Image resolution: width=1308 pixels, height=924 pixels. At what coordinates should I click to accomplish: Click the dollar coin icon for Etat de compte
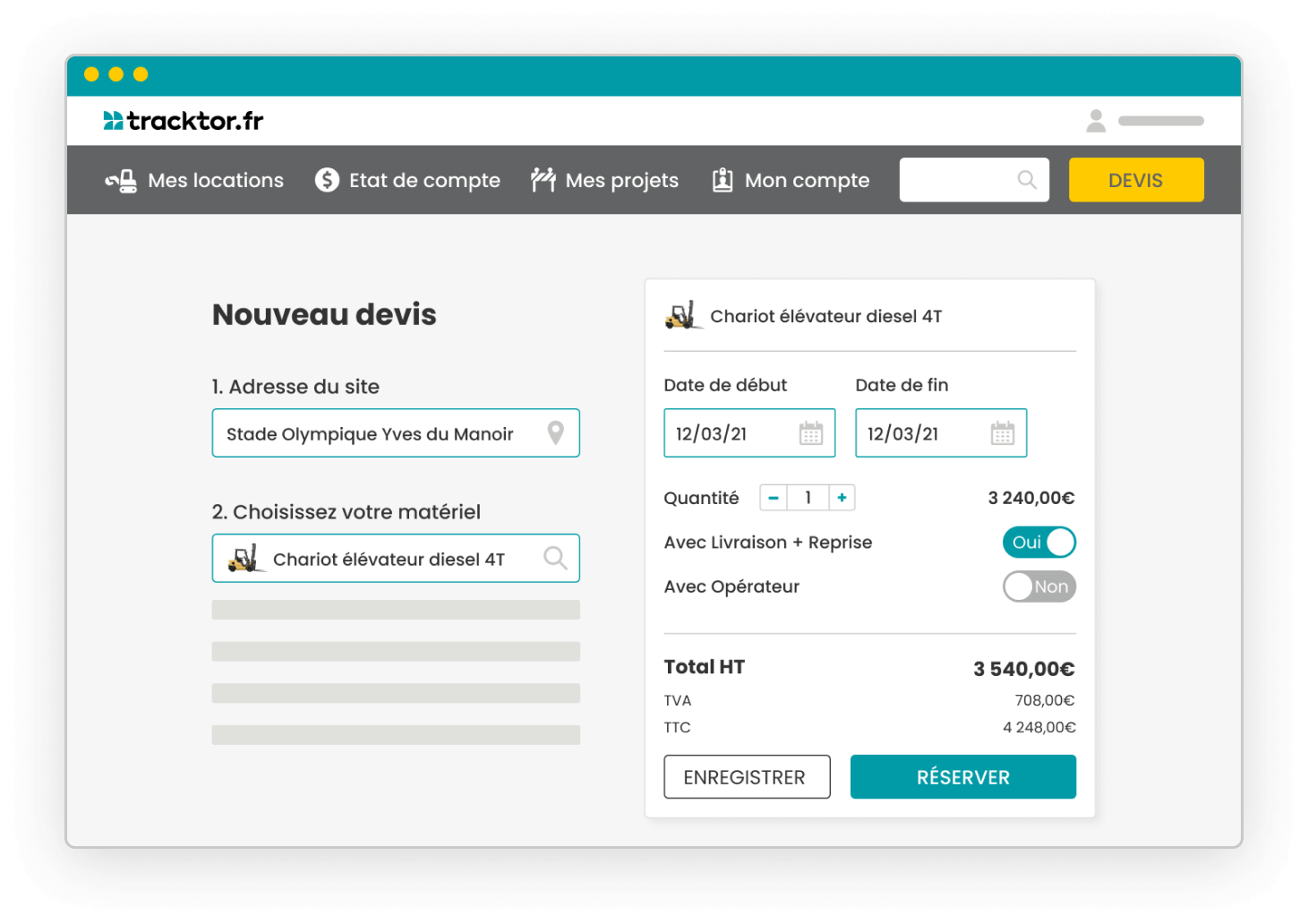[327, 180]
